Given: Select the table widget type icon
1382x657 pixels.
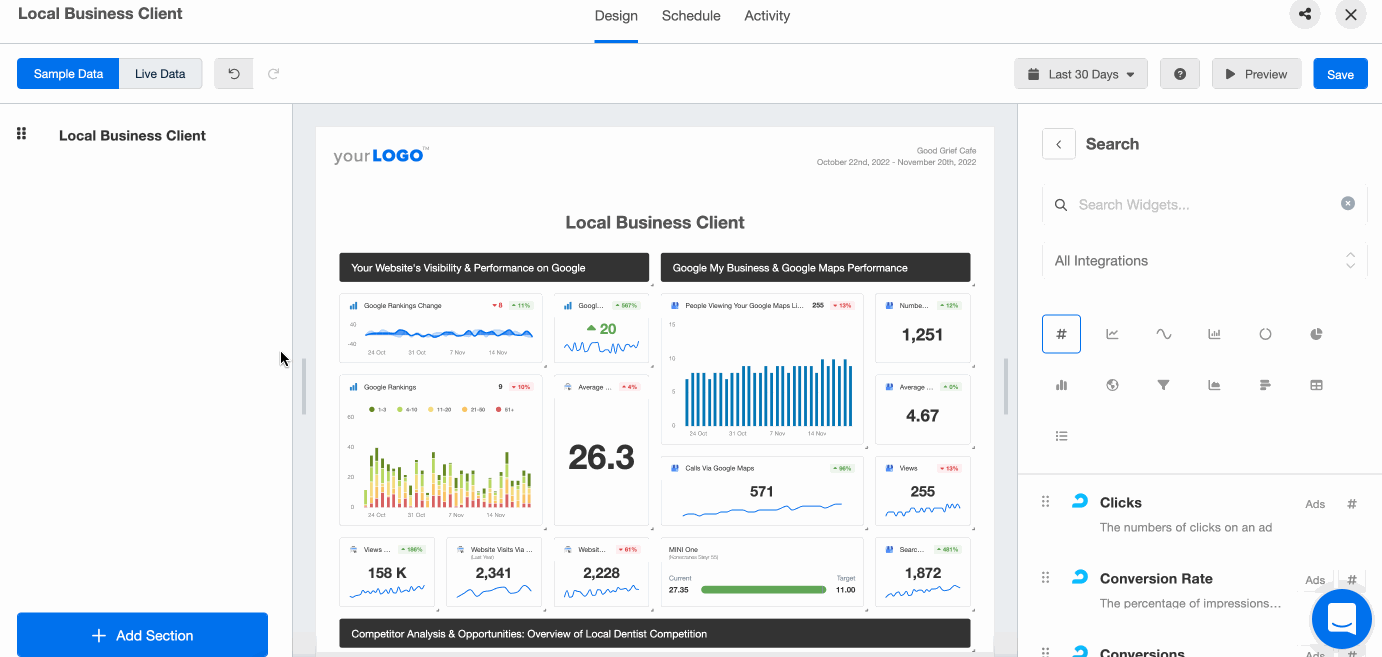Looking at the screenshot, I should coord(1316,385).
